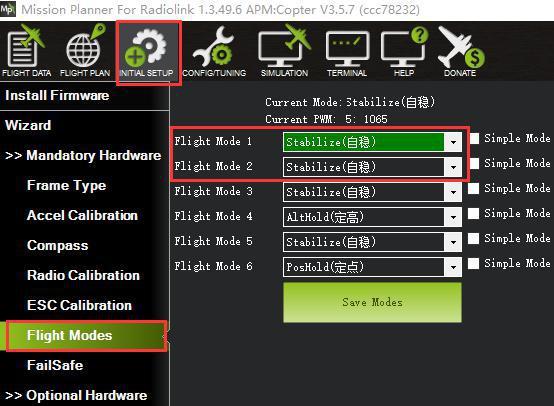The width and height of the screenshot is (554, 406).
Task: Open the Simulation monitor icon
Action: [284, 51]
